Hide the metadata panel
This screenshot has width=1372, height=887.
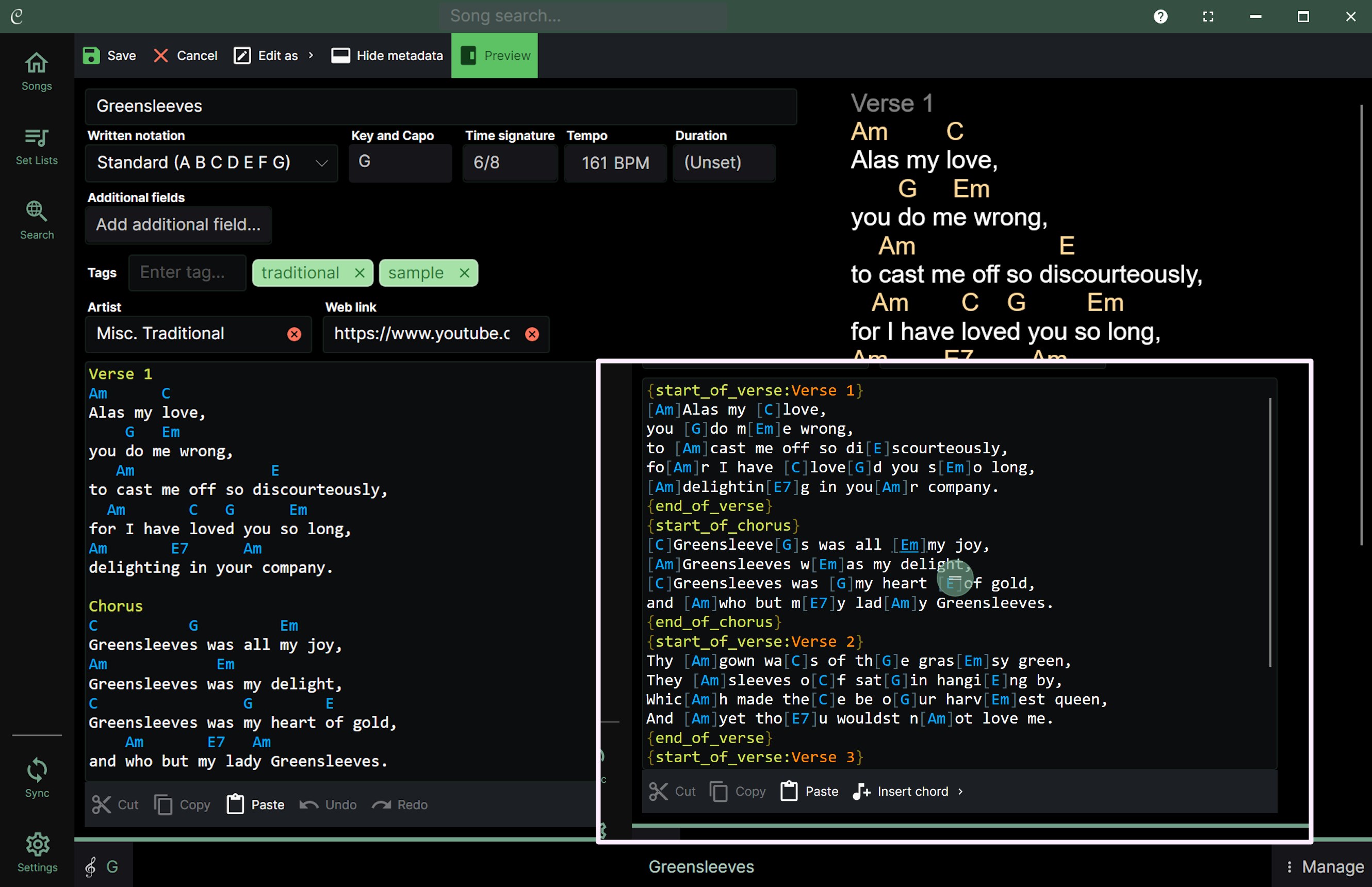point(387,55)
